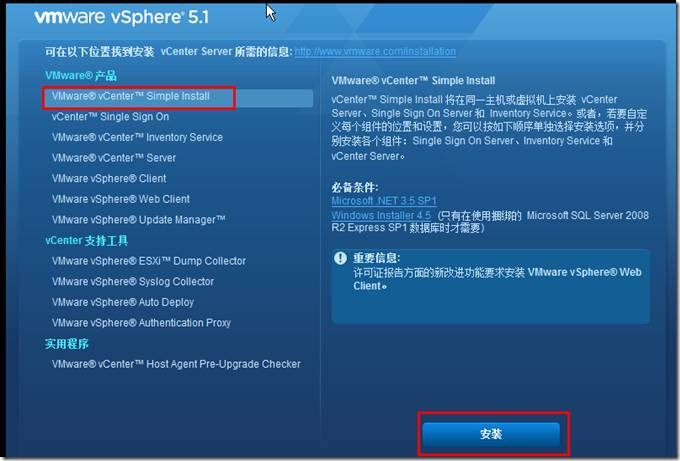Choose vSphere Syslog Collector
Viewport: 680px width, 461px height.
click(x=133, y=282)
